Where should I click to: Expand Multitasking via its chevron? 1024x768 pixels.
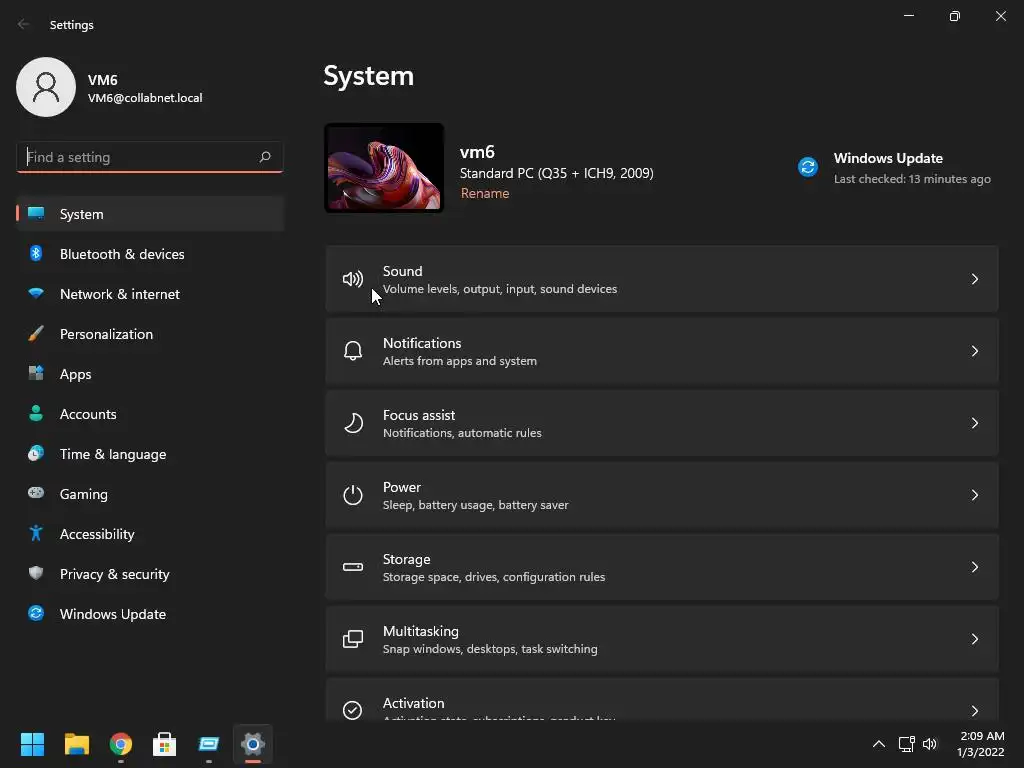click(x=974, y=639)
